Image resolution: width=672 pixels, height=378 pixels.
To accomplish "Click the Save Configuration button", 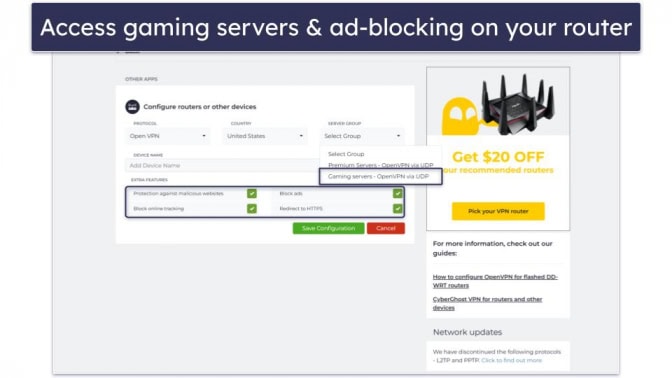I will point(328,228).
